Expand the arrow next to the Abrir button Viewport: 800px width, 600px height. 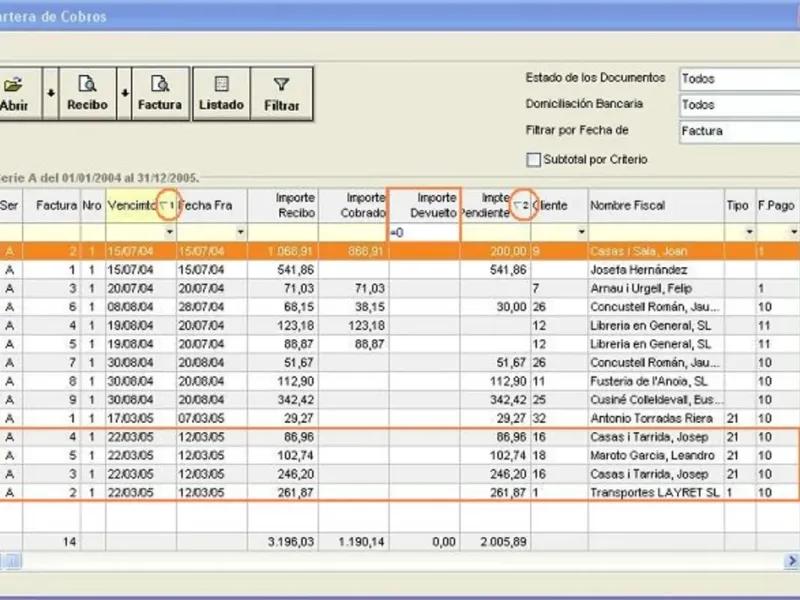tap(50, 94)
